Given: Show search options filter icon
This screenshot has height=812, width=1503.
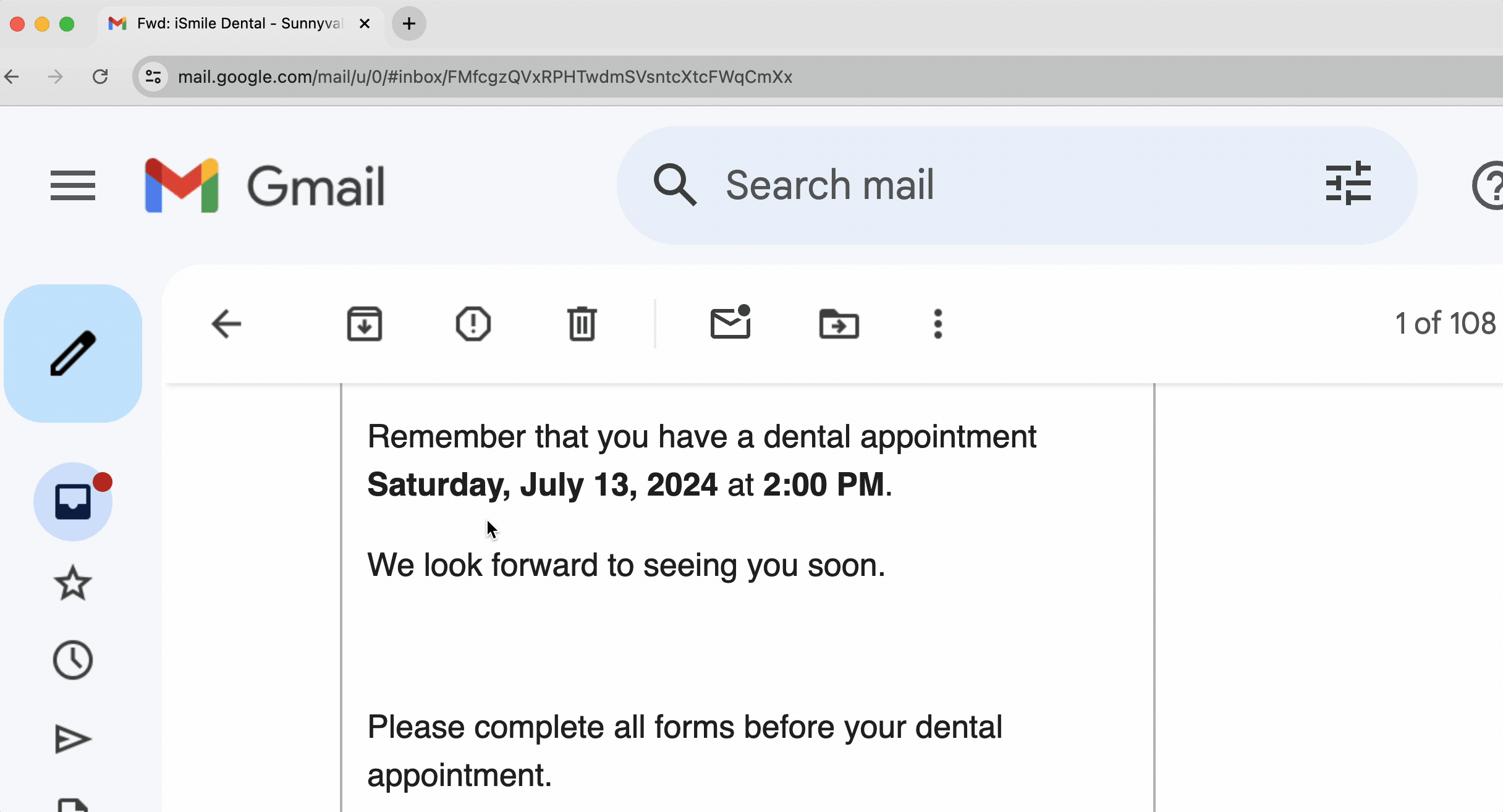Looking at the screenshot, I should [1348, 184].
